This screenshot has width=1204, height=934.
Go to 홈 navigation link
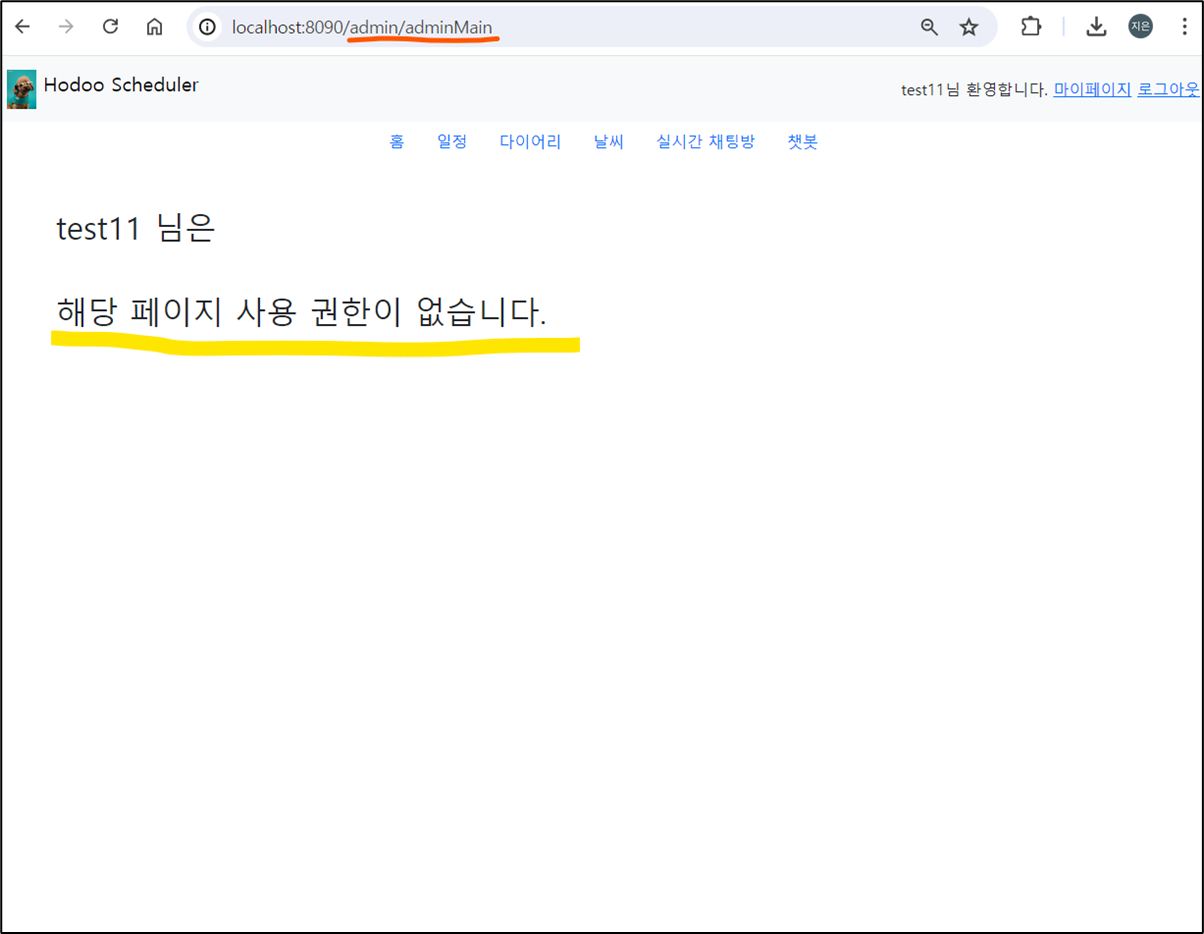[397, 142]
